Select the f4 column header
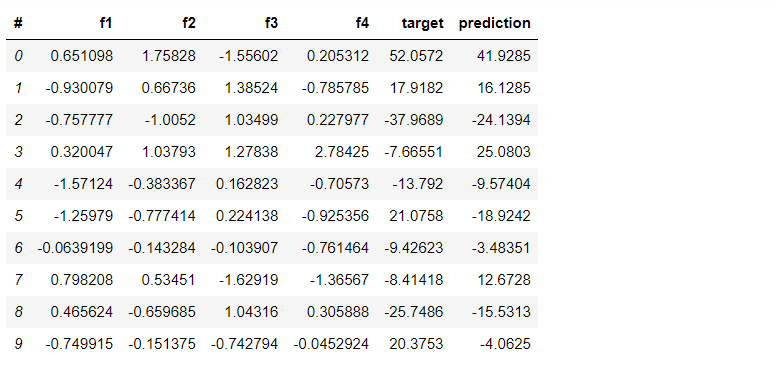This screenshot has width=779, height=368. 362,23
